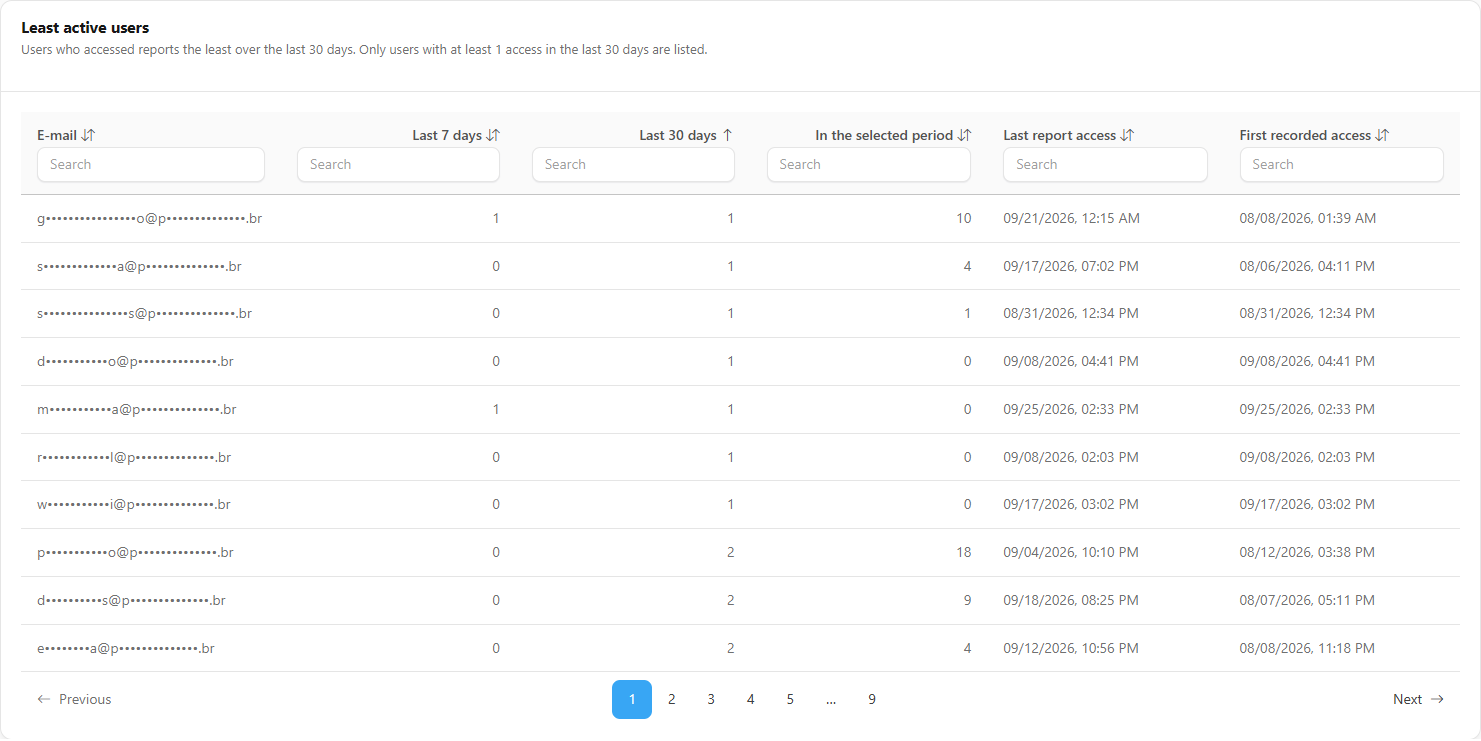
Task: Toggle Last 30 days ascending sort arrow
Action: click(x=727, y=135)
